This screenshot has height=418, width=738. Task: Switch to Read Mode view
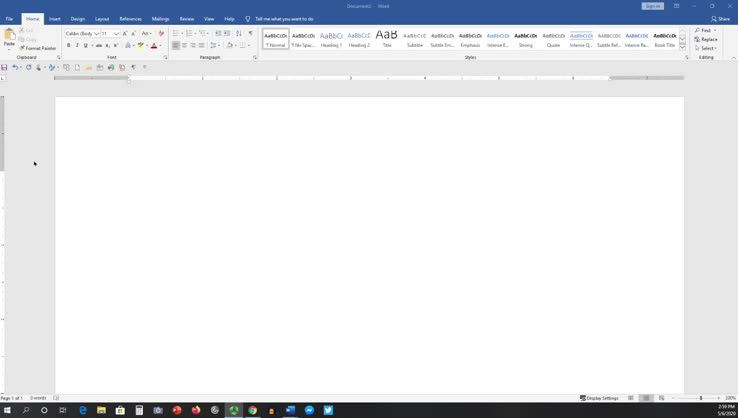tap(631, 398)
